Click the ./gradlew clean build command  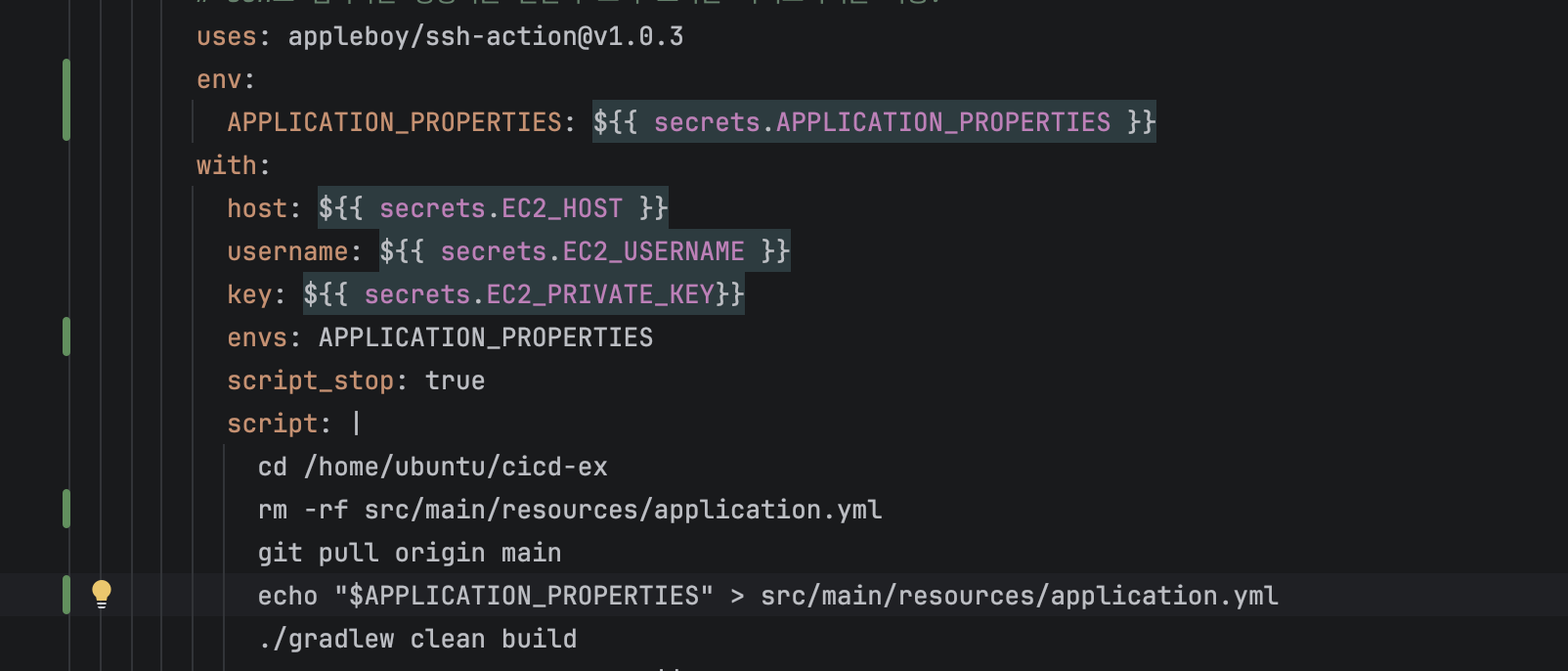click(x=417, y=639)
